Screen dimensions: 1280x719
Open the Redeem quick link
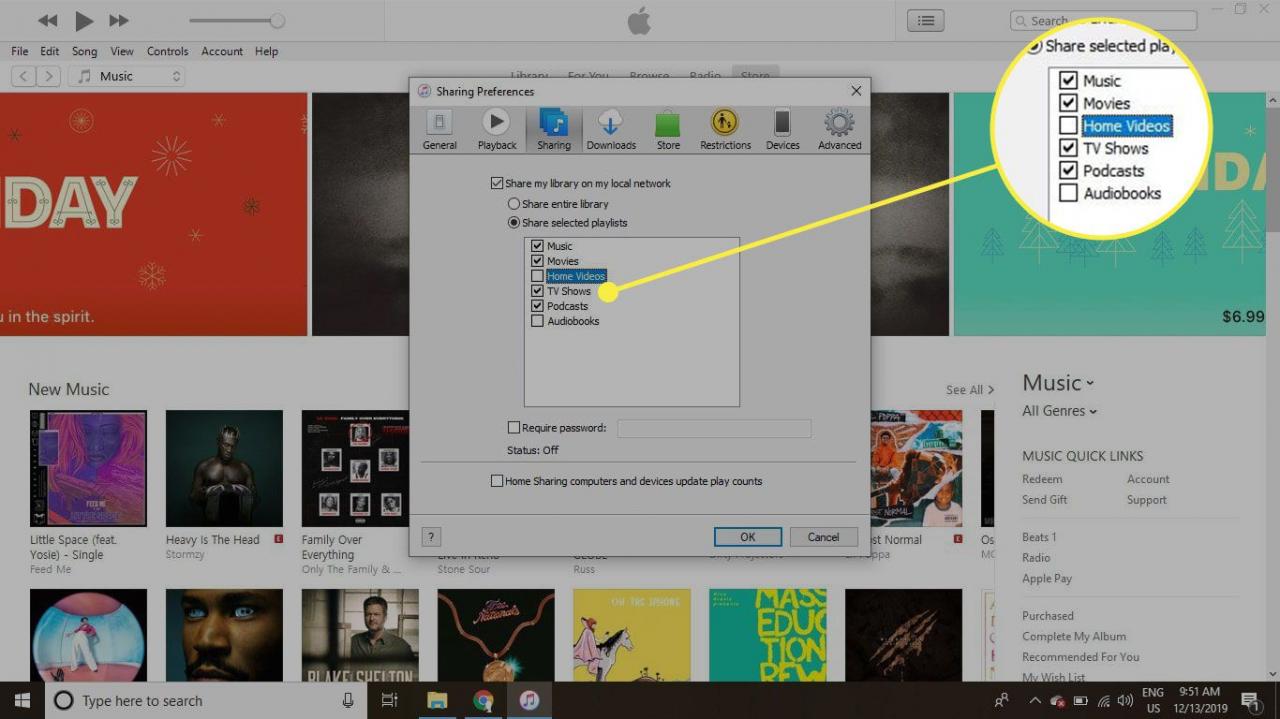click(1042, 479)
